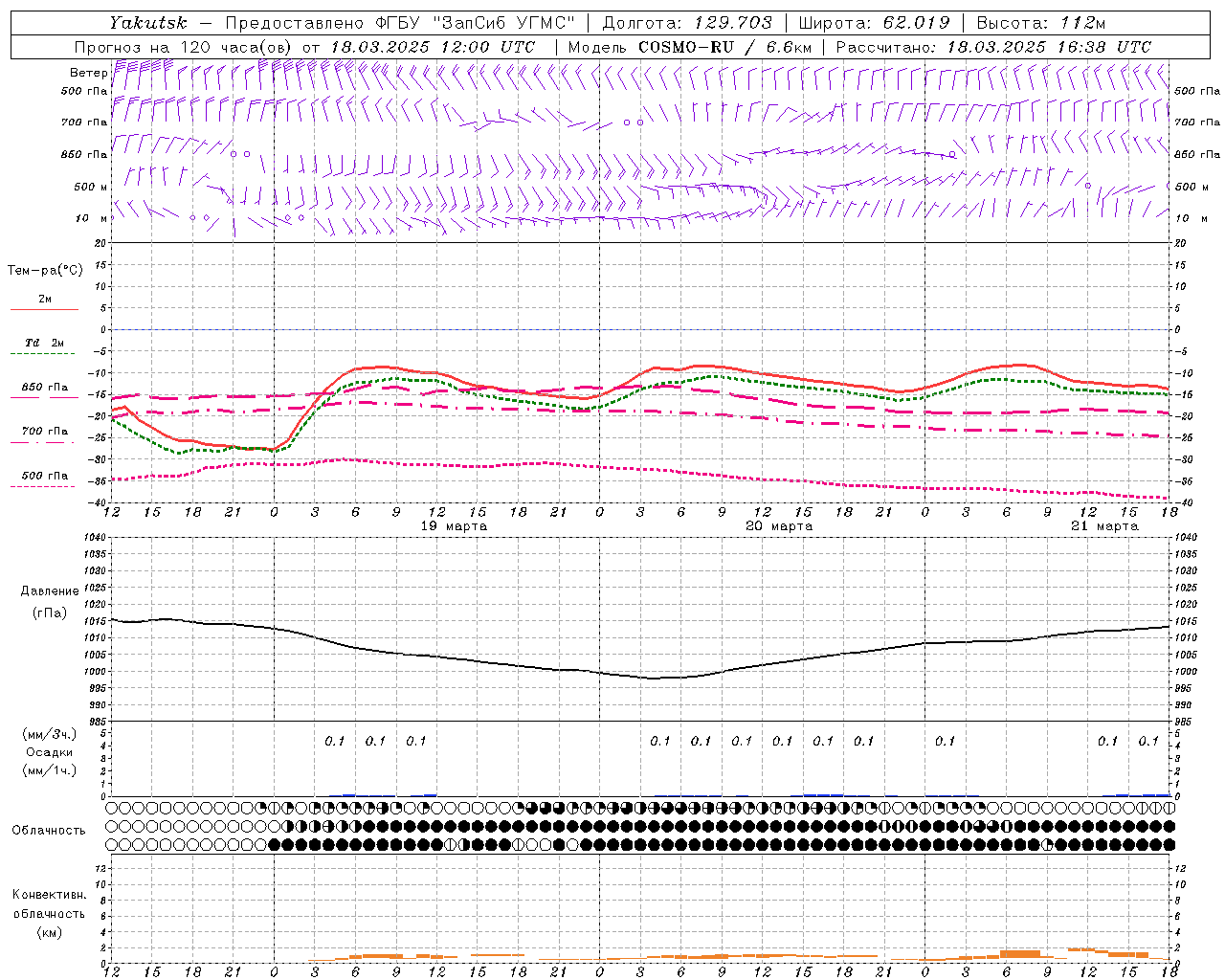The image size is (1225, 980).
Task: Click the Осадки panel title
Action: pyautogui.click(x=50, y=752)
